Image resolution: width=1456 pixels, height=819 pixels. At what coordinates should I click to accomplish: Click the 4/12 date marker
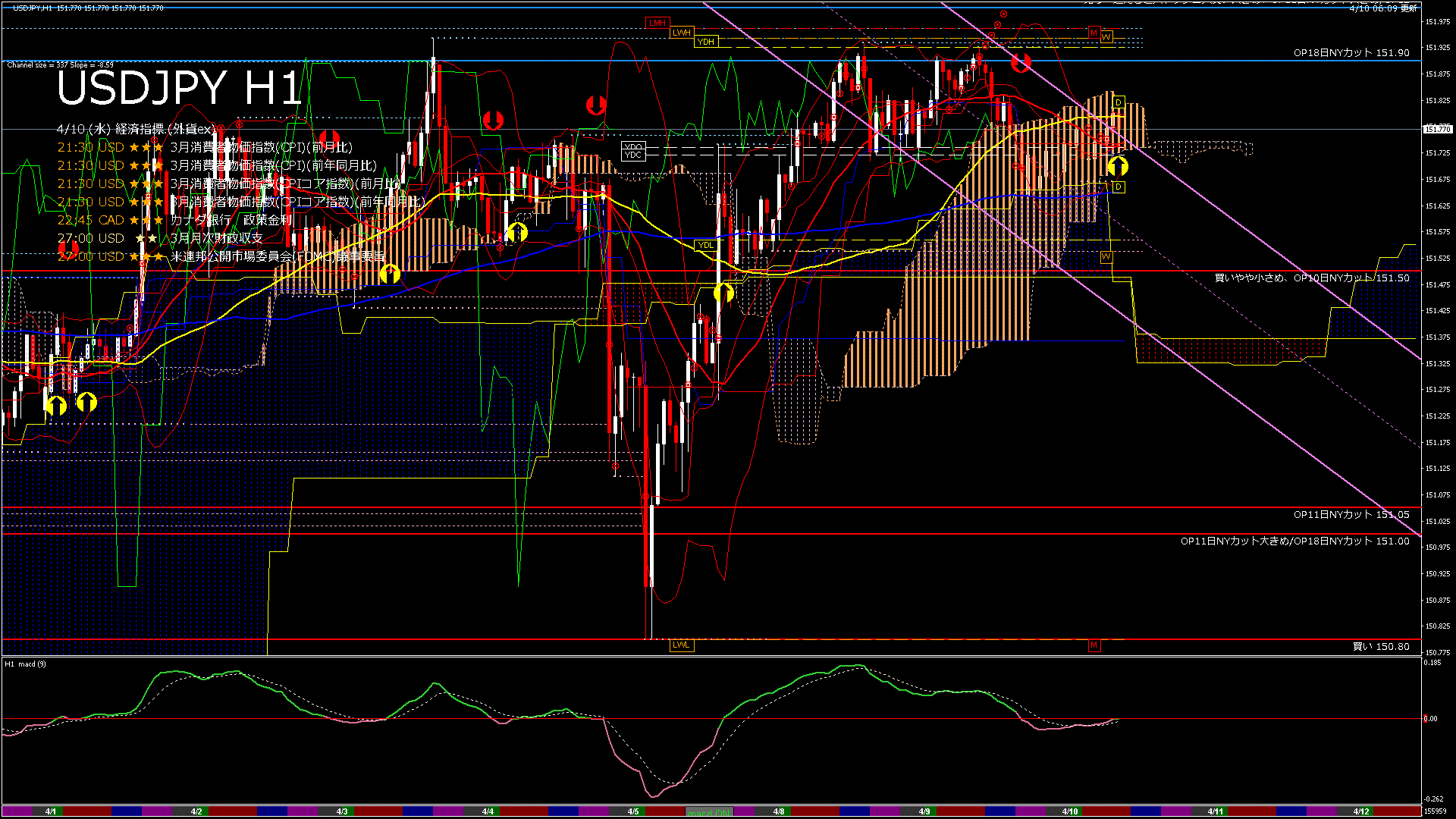[x=1361, y=811]
